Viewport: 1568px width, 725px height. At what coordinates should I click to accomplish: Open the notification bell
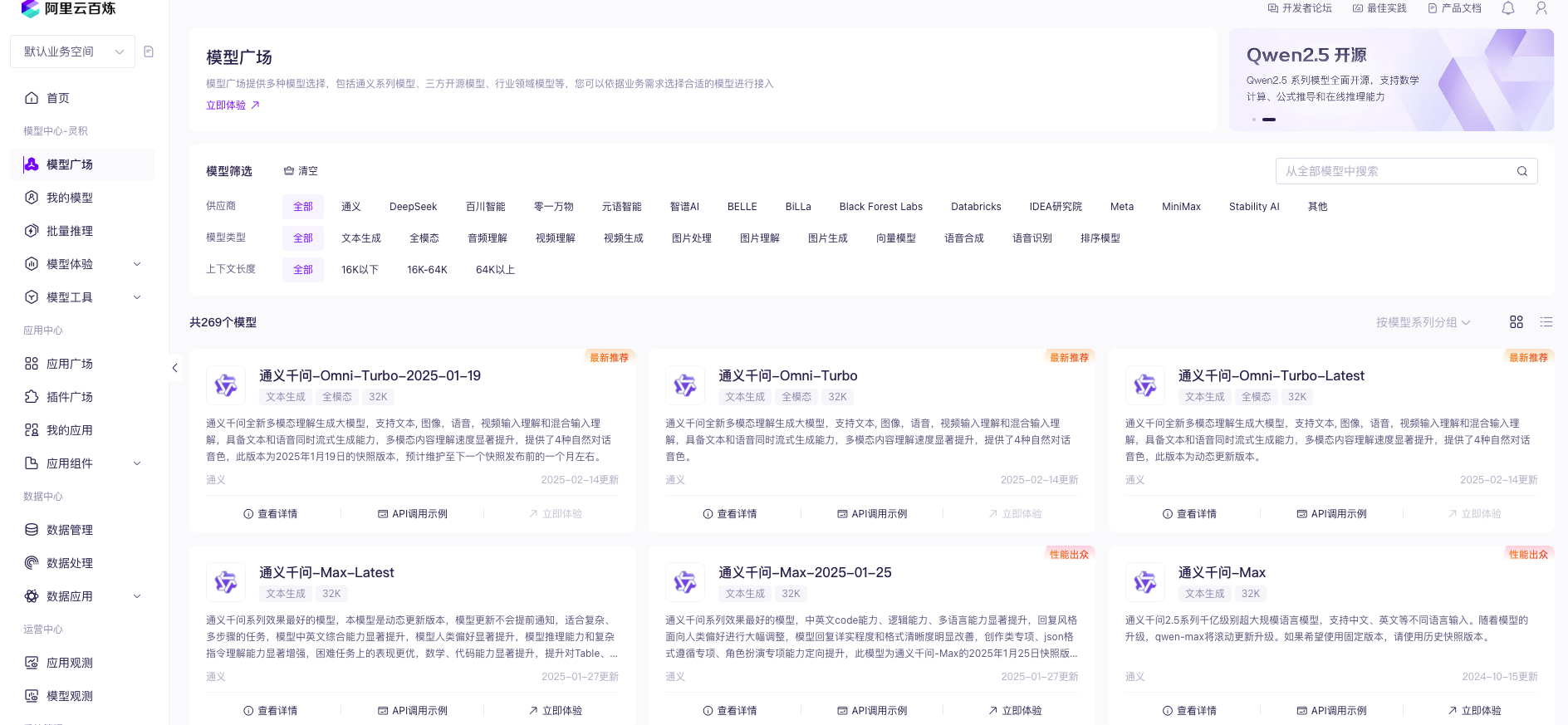1508,8
